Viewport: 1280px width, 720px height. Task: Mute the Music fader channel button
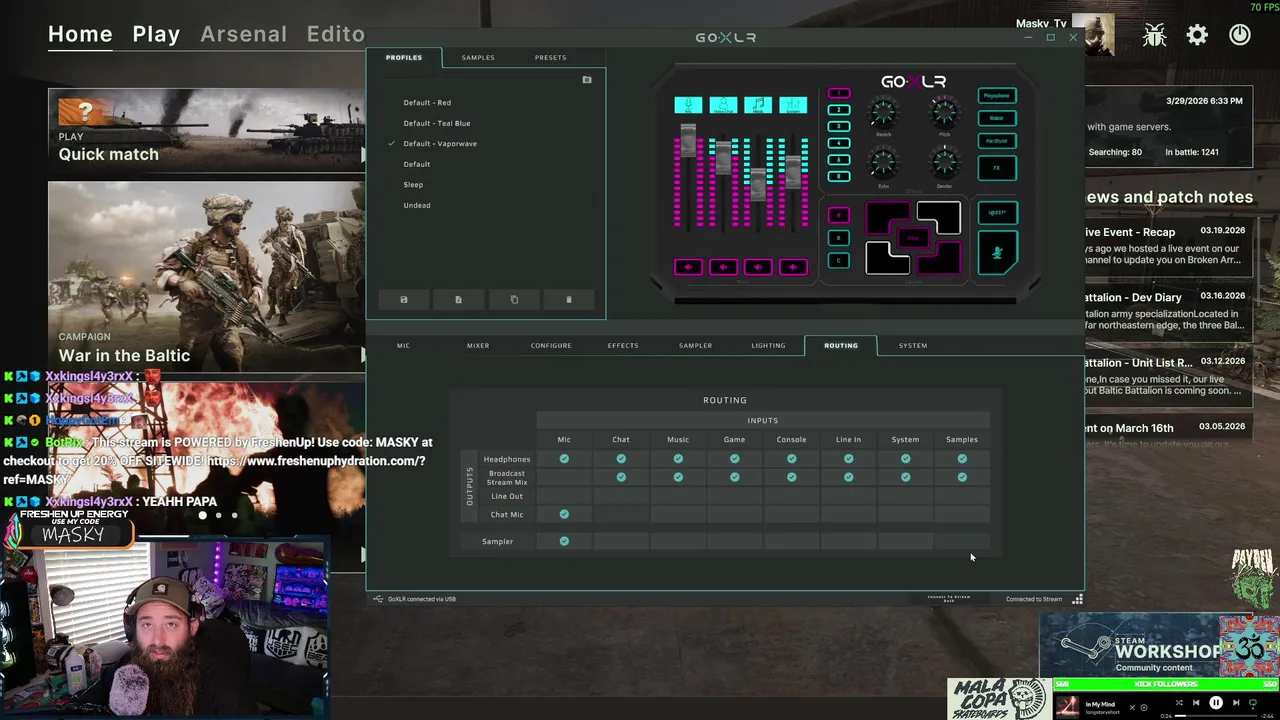pos(758,267)
